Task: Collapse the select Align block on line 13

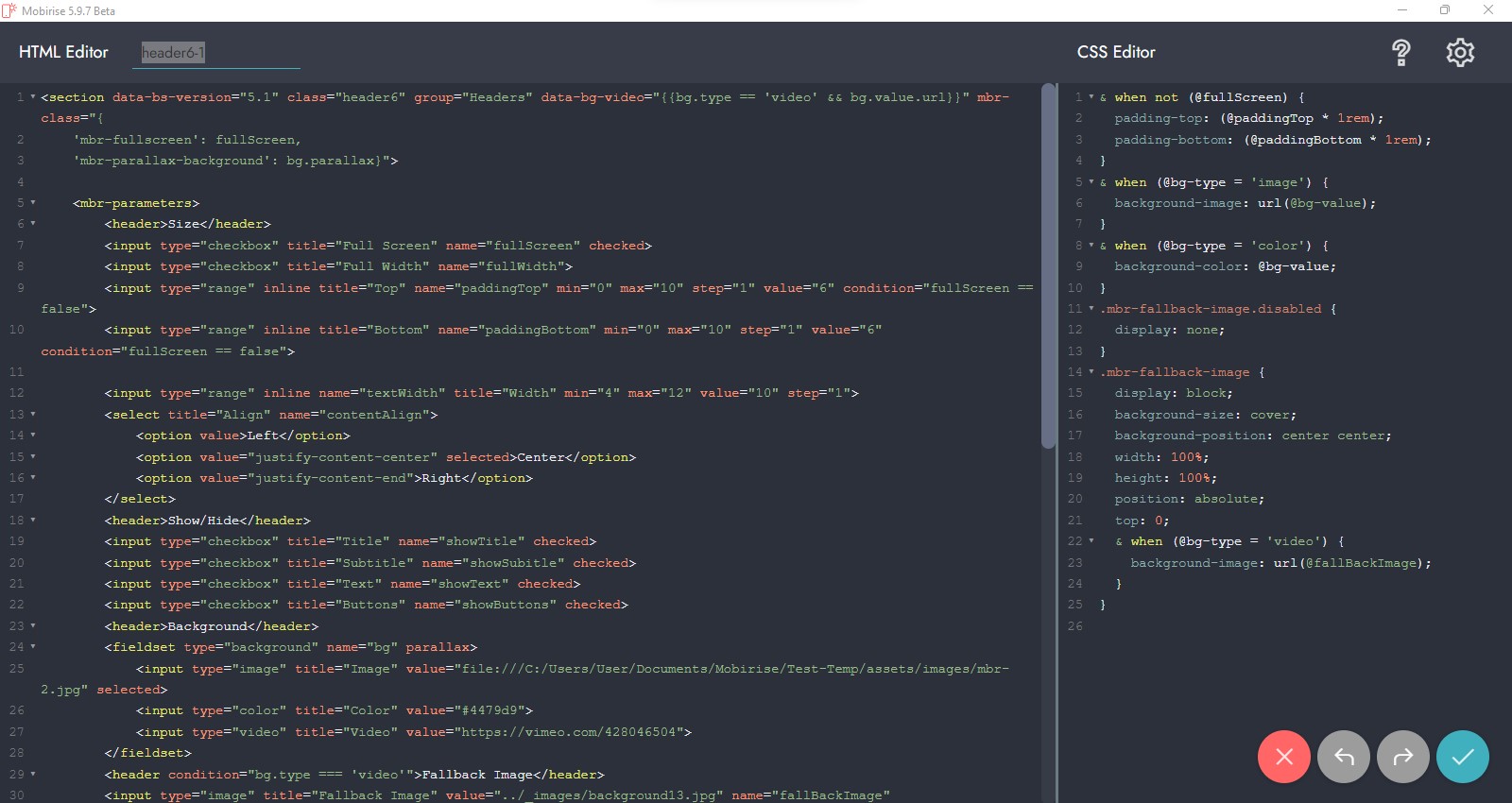Action: 33,415
